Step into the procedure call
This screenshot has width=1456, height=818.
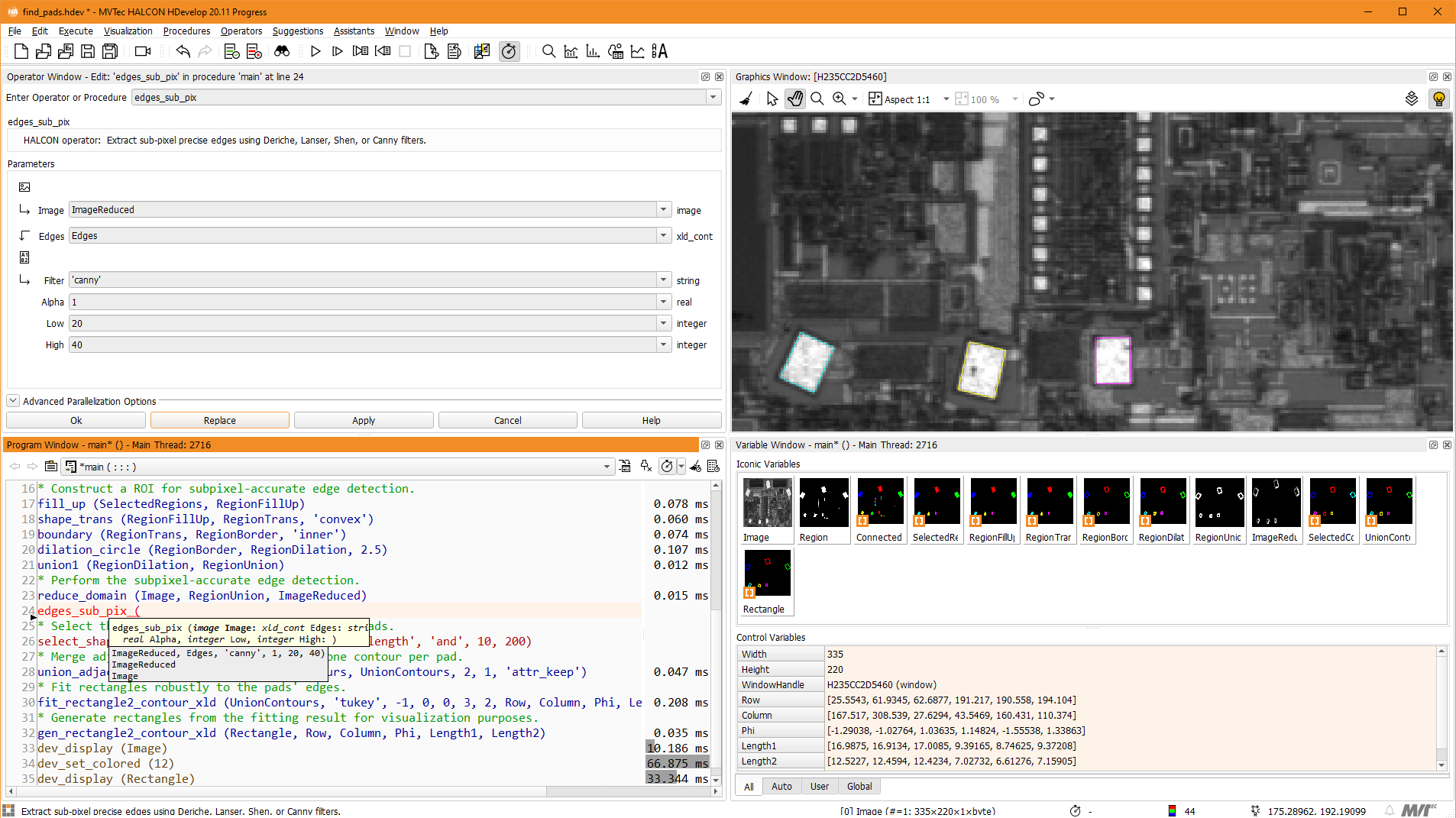tap(361, 51)
